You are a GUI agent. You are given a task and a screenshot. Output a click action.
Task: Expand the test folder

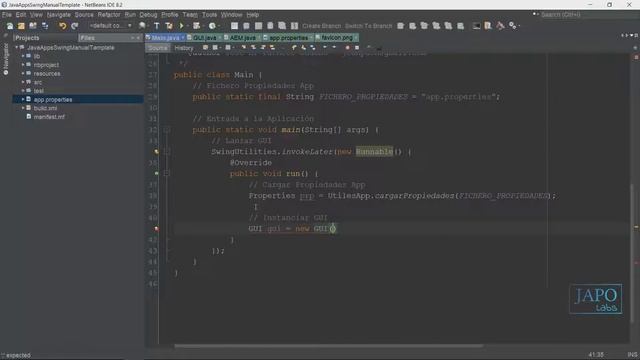[x=23, y=91]
